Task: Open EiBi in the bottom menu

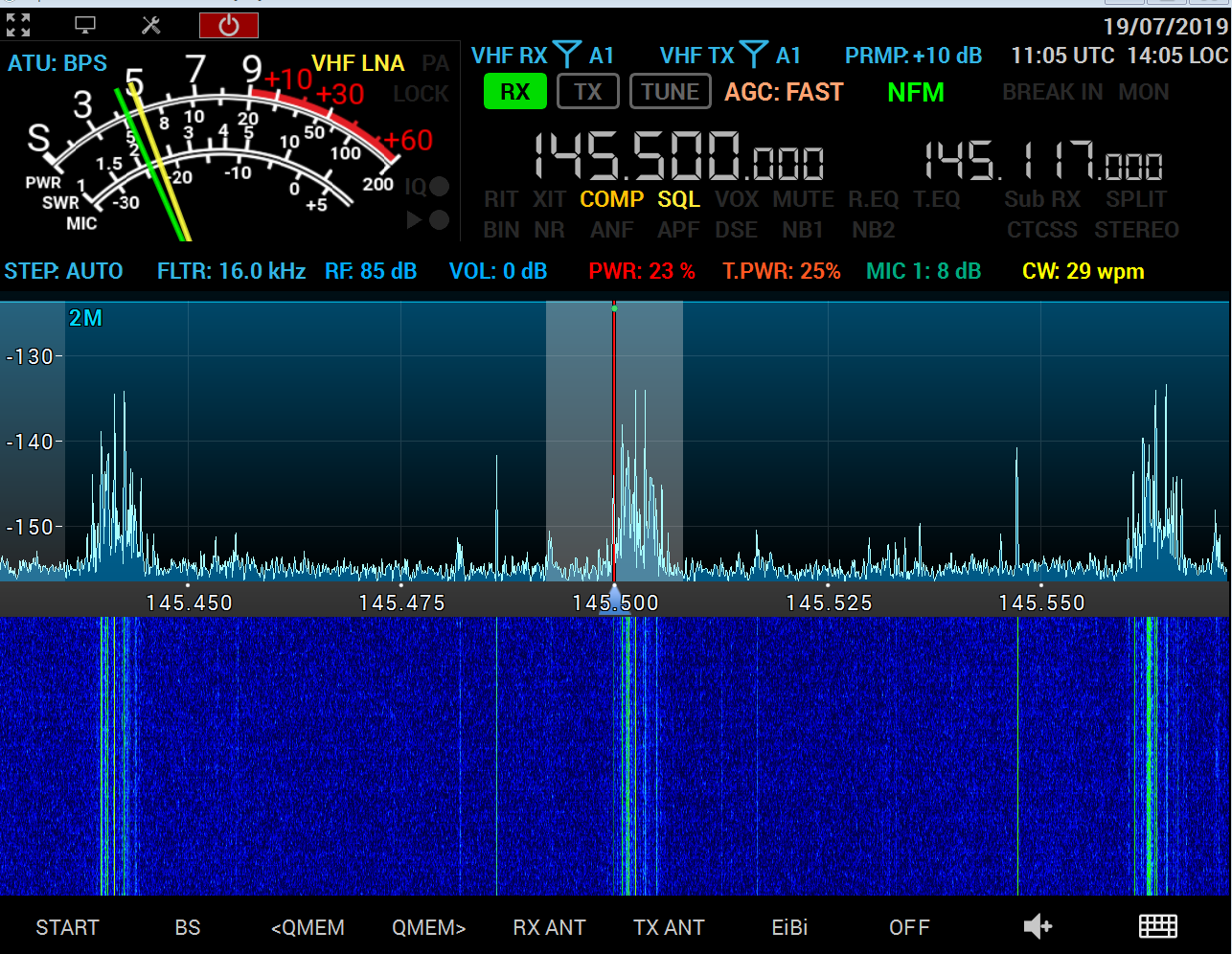Action: pos(789,927)
